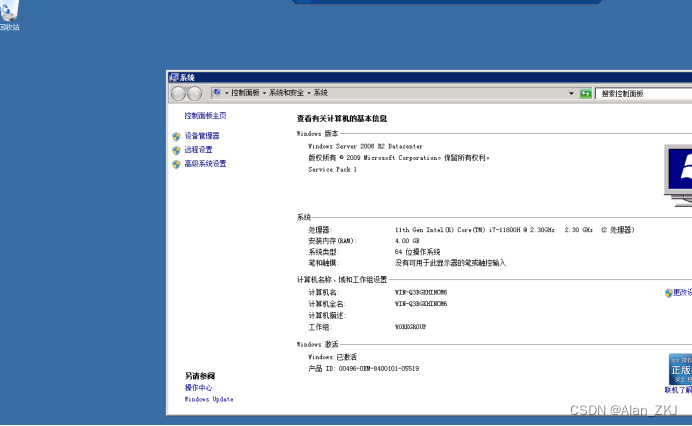Open 控制面板主页 link

(205, 116)
